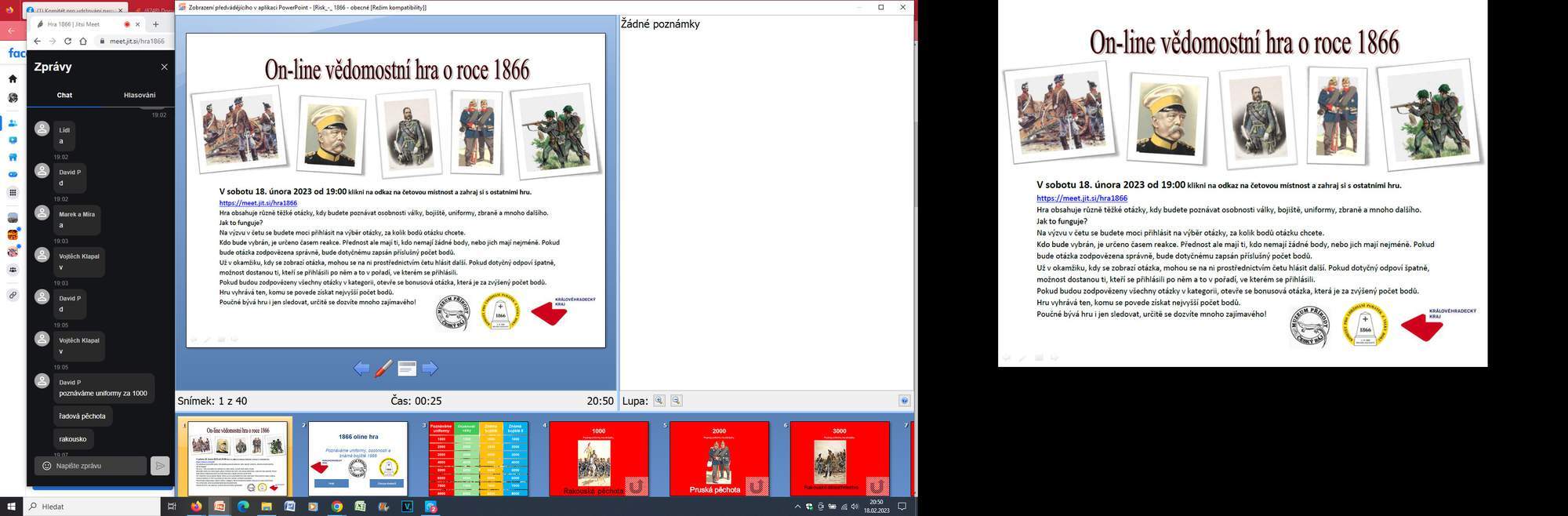Select slide 2 thumbnail 1866 online hra
1568x516 pixels.
(358, 459)
